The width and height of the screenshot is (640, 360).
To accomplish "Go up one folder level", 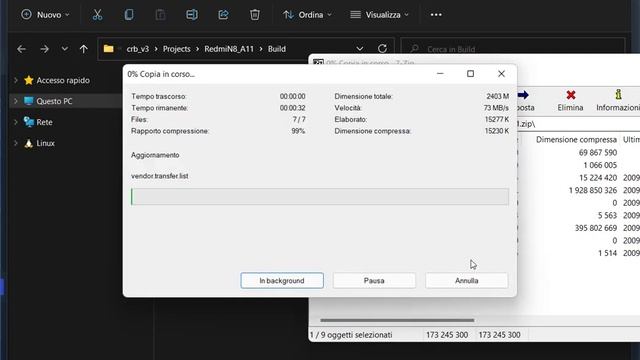I will [84, 49].
